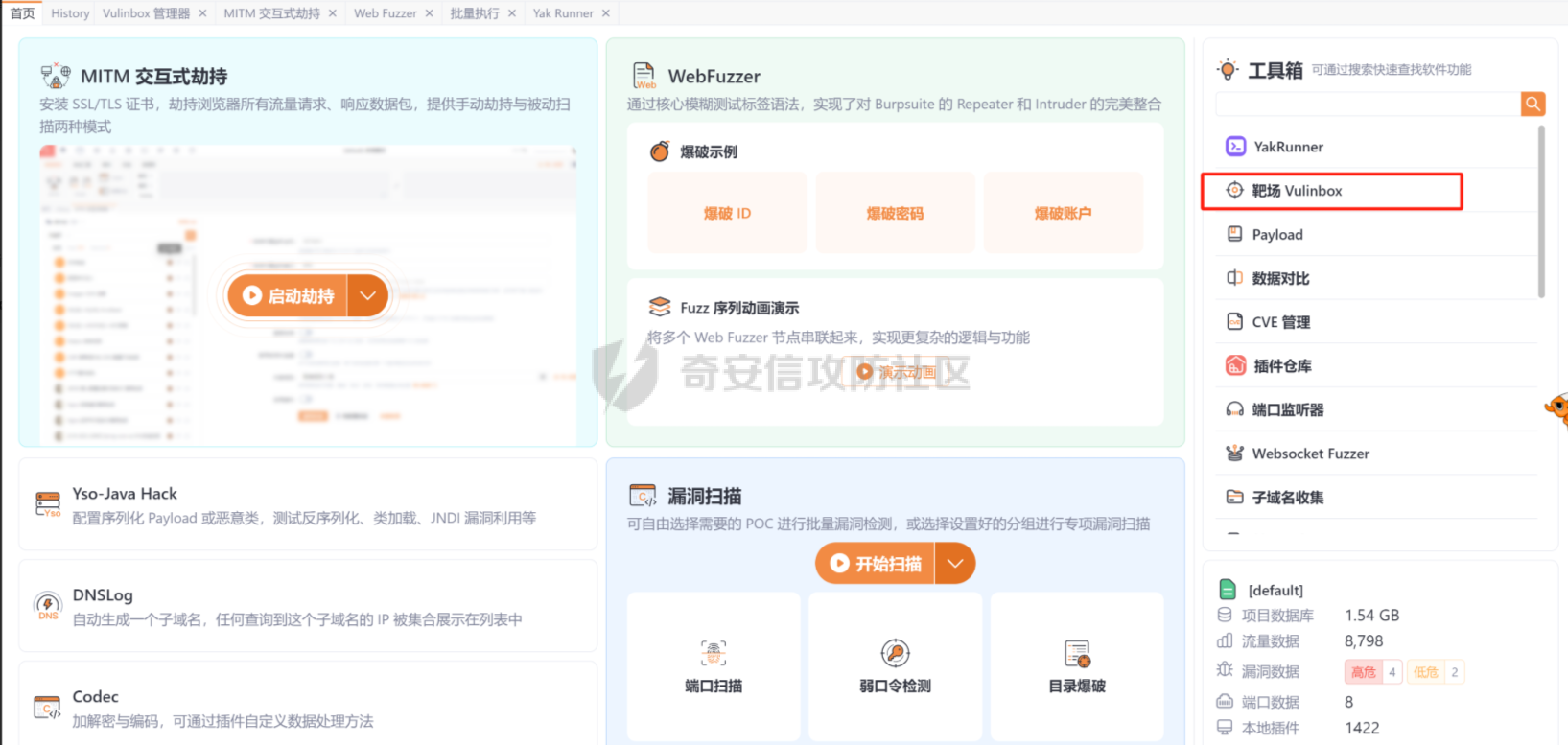The height and width of the screenshot is (745, 1568).
Task: Open dropdown arrow next to 开始扫描
Action: (955, 564)
